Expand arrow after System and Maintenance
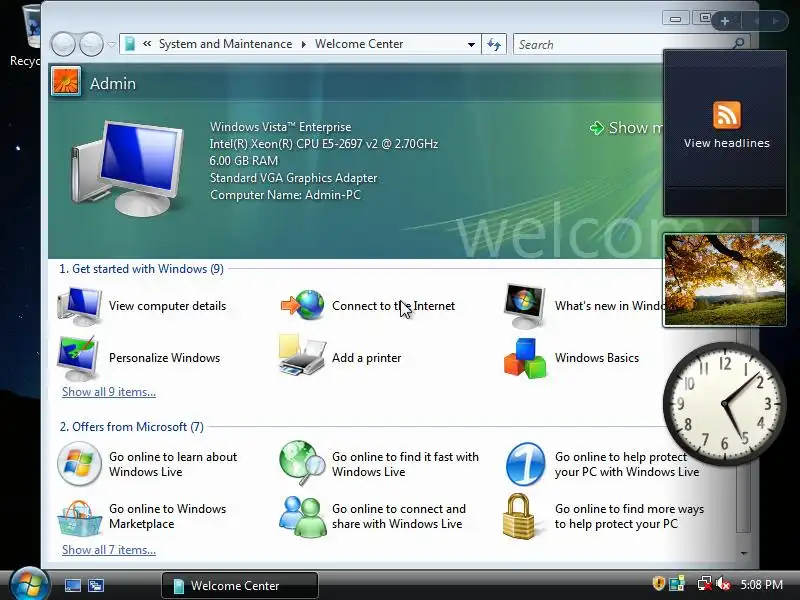This screenshot has width=800, height=600. (304, 44)
